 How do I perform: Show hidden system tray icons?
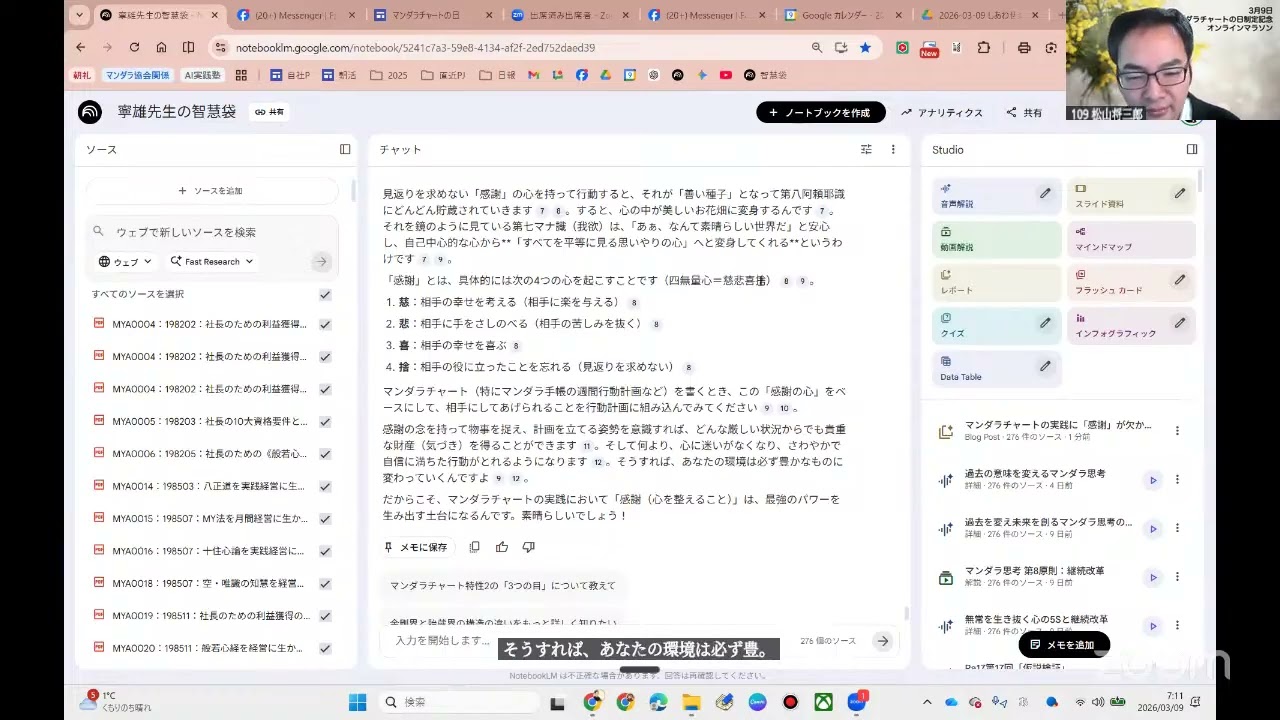point(927,702)
